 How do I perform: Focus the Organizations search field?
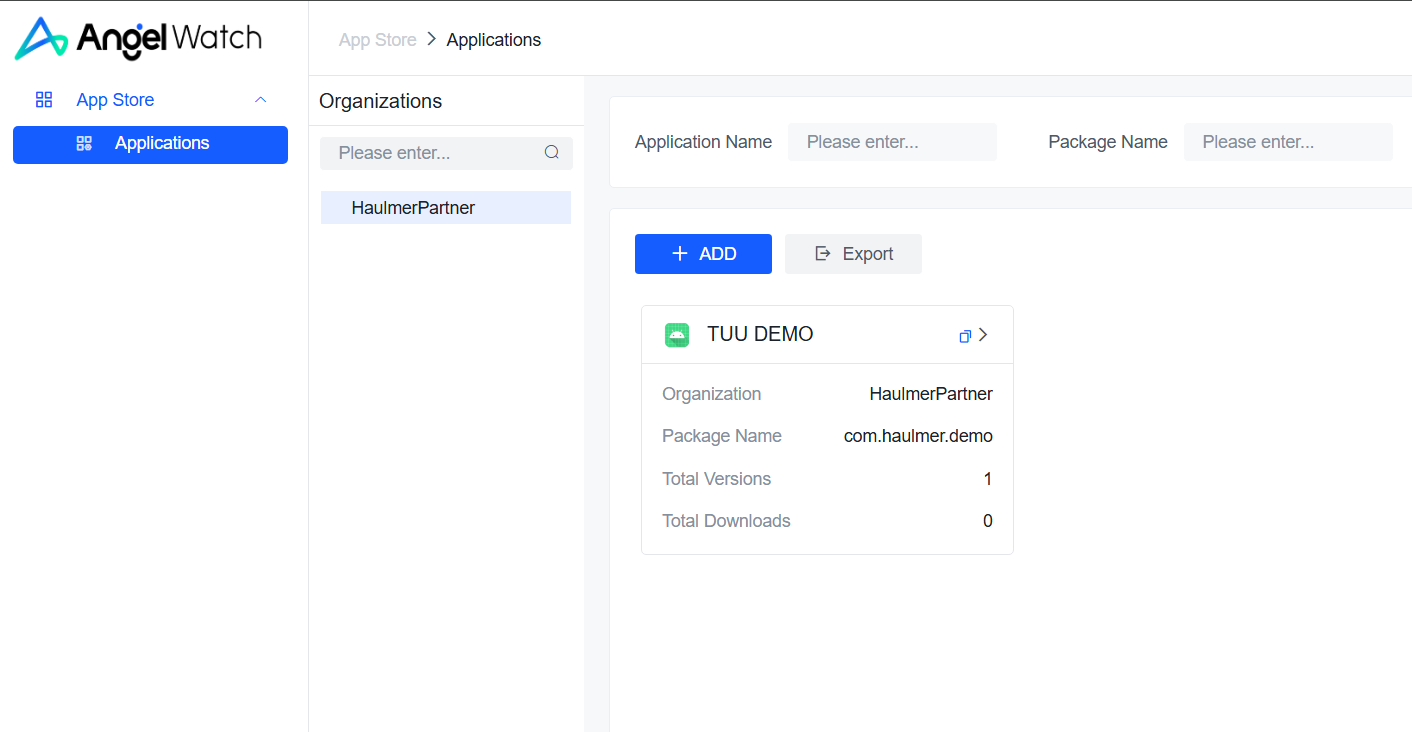446,153
